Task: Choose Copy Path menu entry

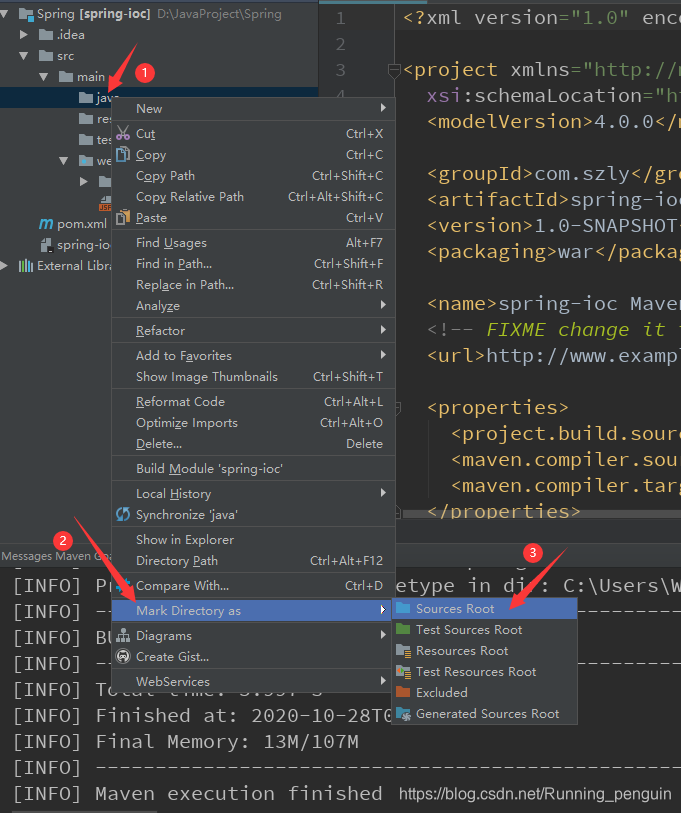Action: (254, 176)
